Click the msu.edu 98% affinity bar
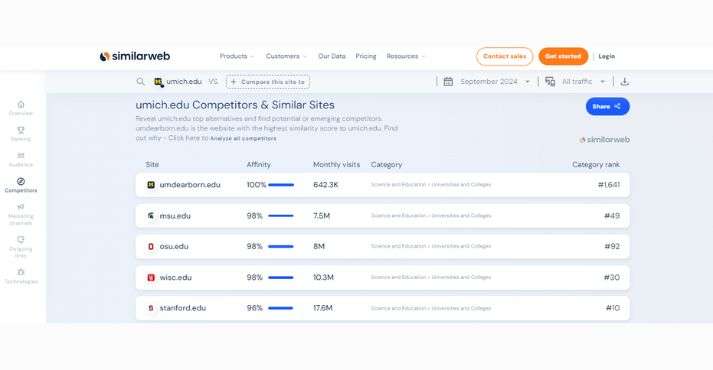The height and width of the screenshot is (370, 713). 281,215
